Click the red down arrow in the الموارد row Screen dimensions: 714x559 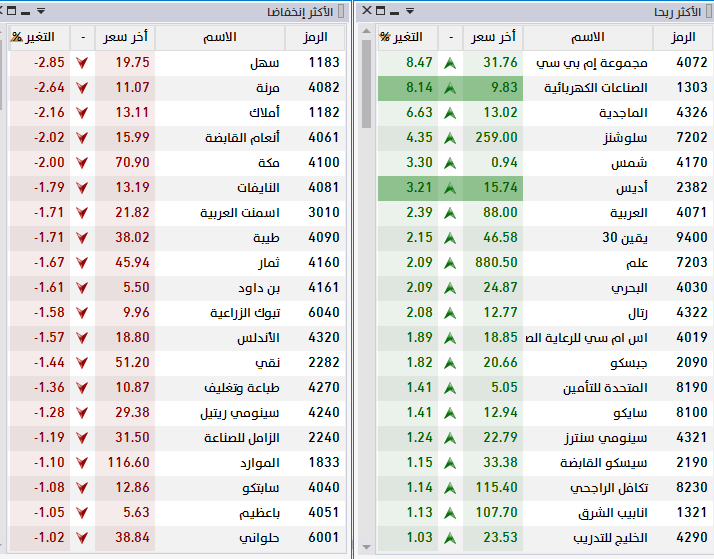click(82, 463)
